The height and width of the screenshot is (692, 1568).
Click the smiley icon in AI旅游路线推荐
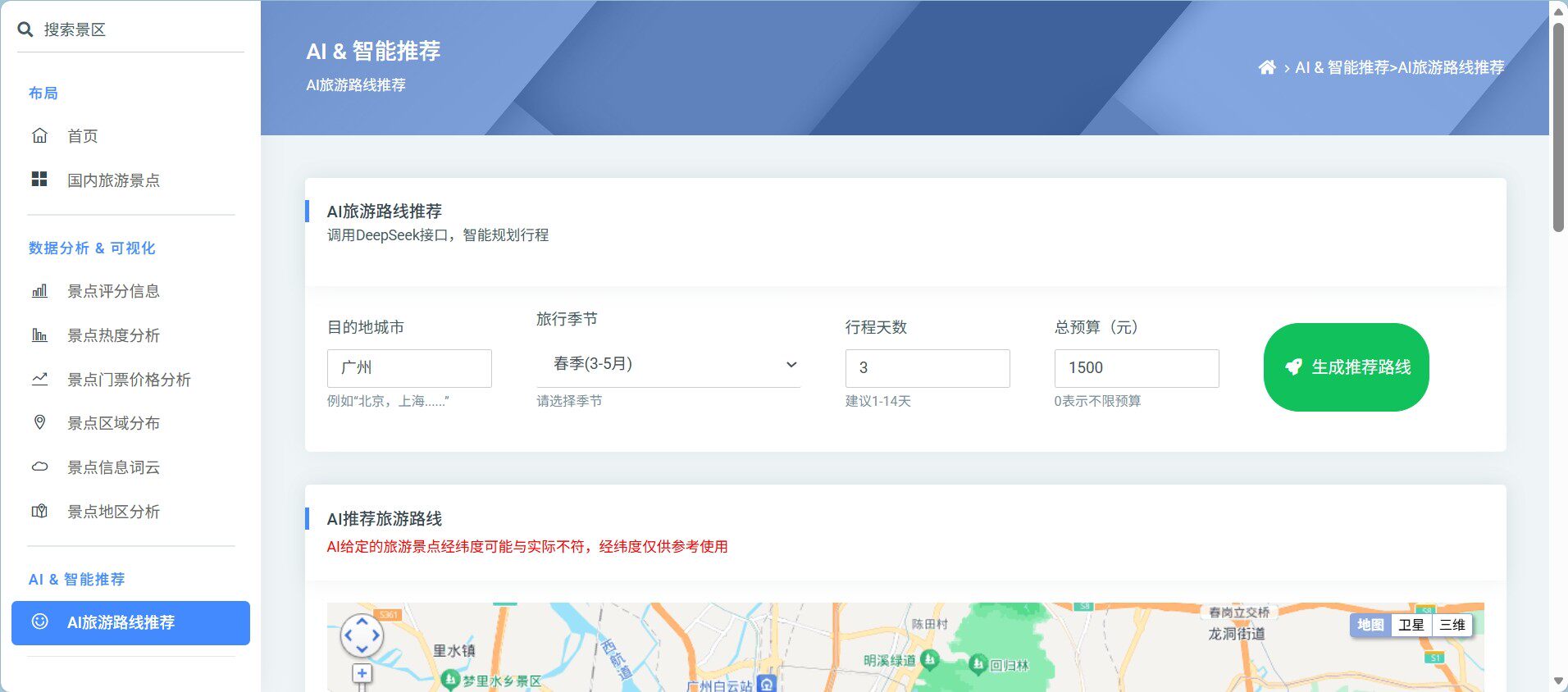pos(39,621)
